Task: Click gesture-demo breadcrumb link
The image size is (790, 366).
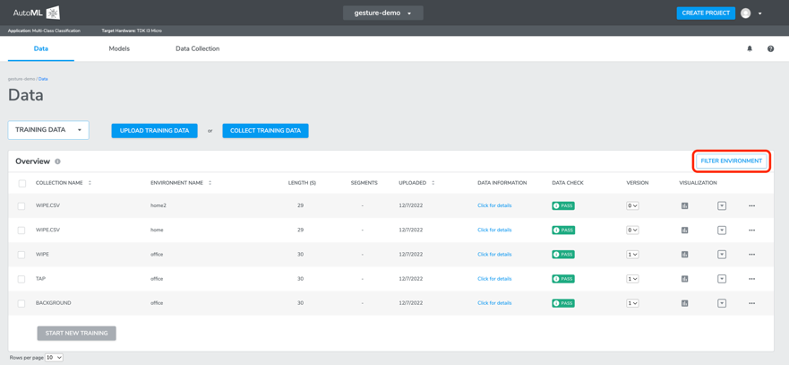Action: point(21,79)
